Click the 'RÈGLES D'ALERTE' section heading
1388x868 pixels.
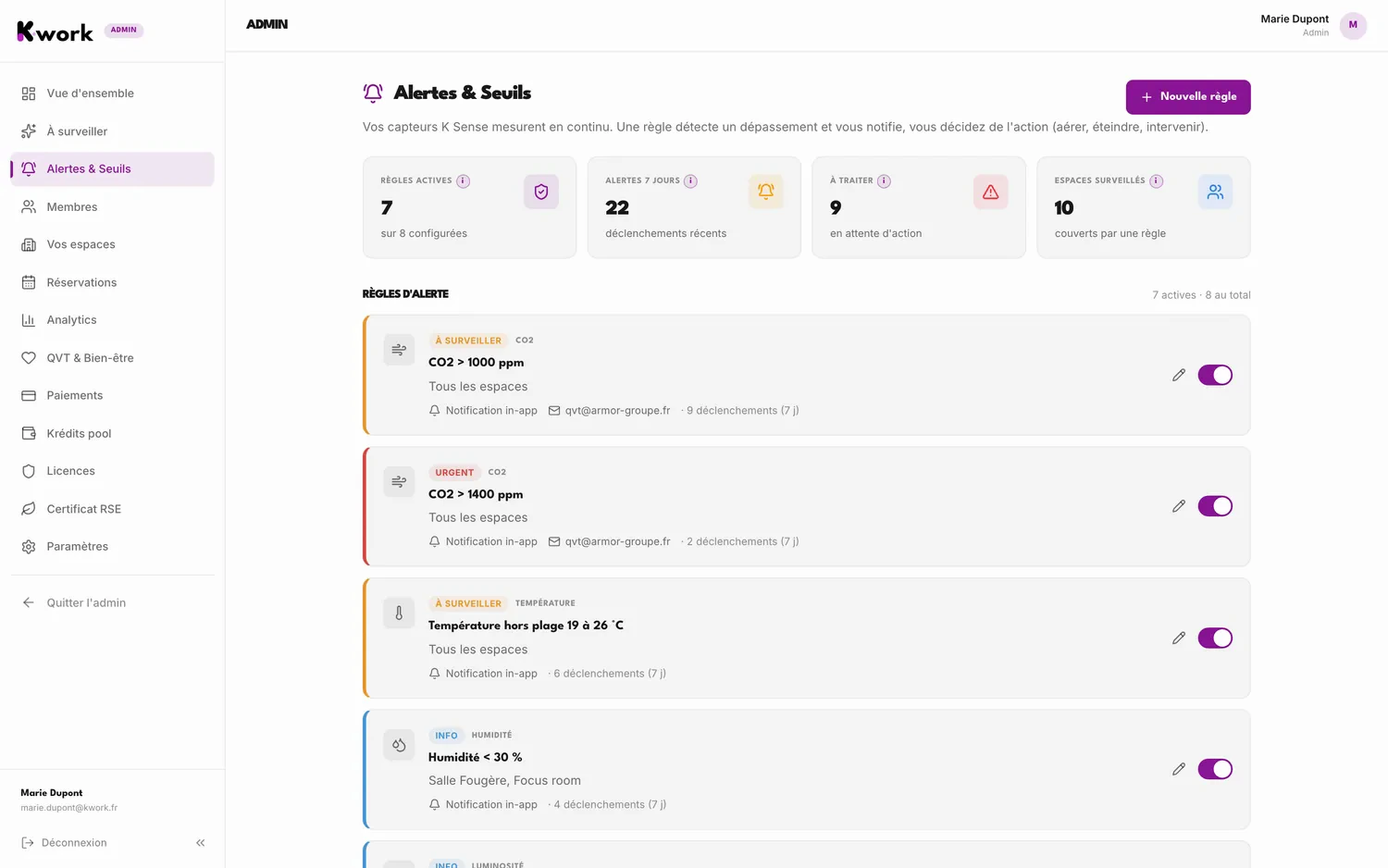(x=405, y=294)
